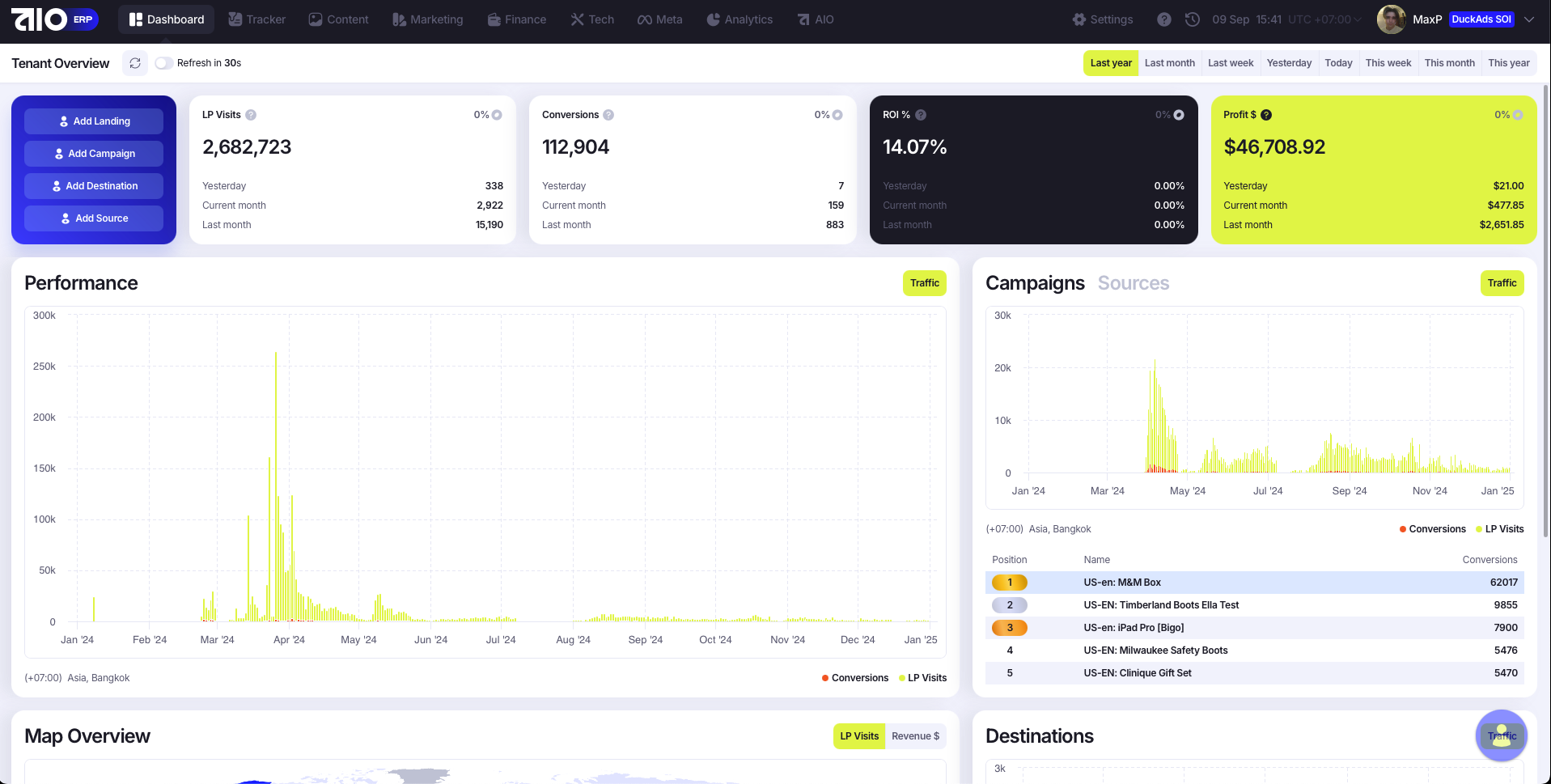Screen dimensions: 1551x784
Task: Open the Marketing menu
Action: click(x=427, y=19)
